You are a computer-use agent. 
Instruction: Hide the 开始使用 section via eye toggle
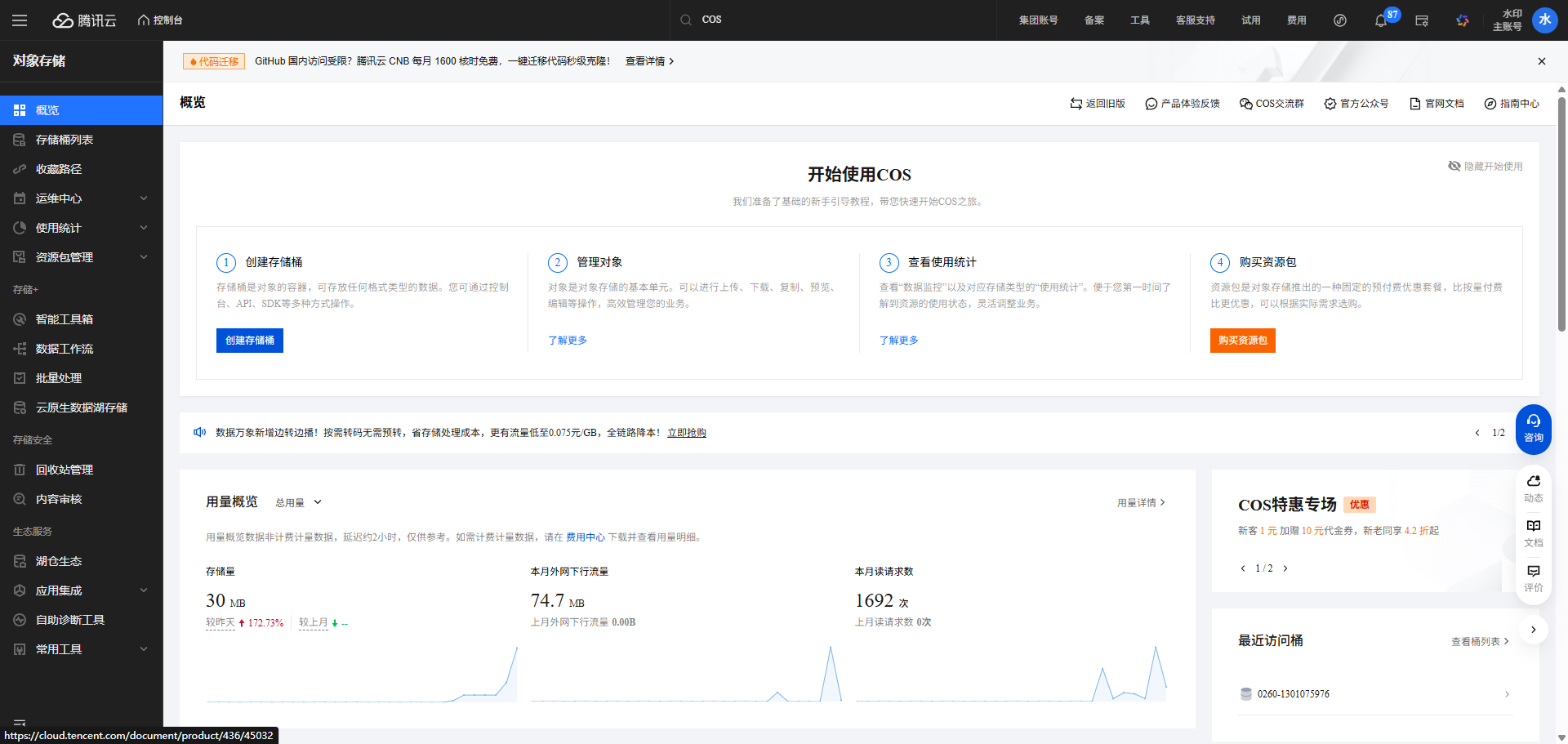click(1454, 166)
